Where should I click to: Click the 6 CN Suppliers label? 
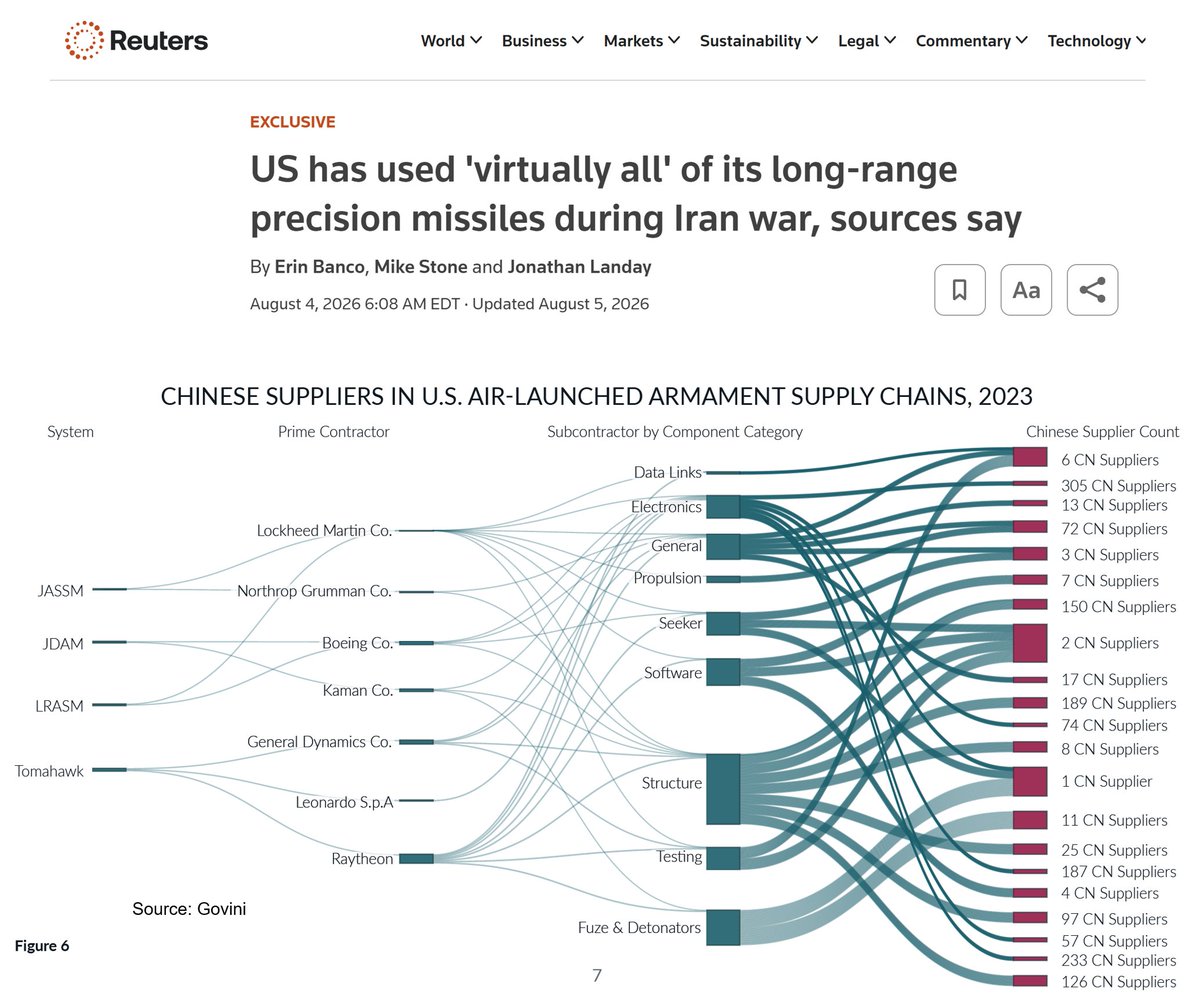[x=1110, y=460]
